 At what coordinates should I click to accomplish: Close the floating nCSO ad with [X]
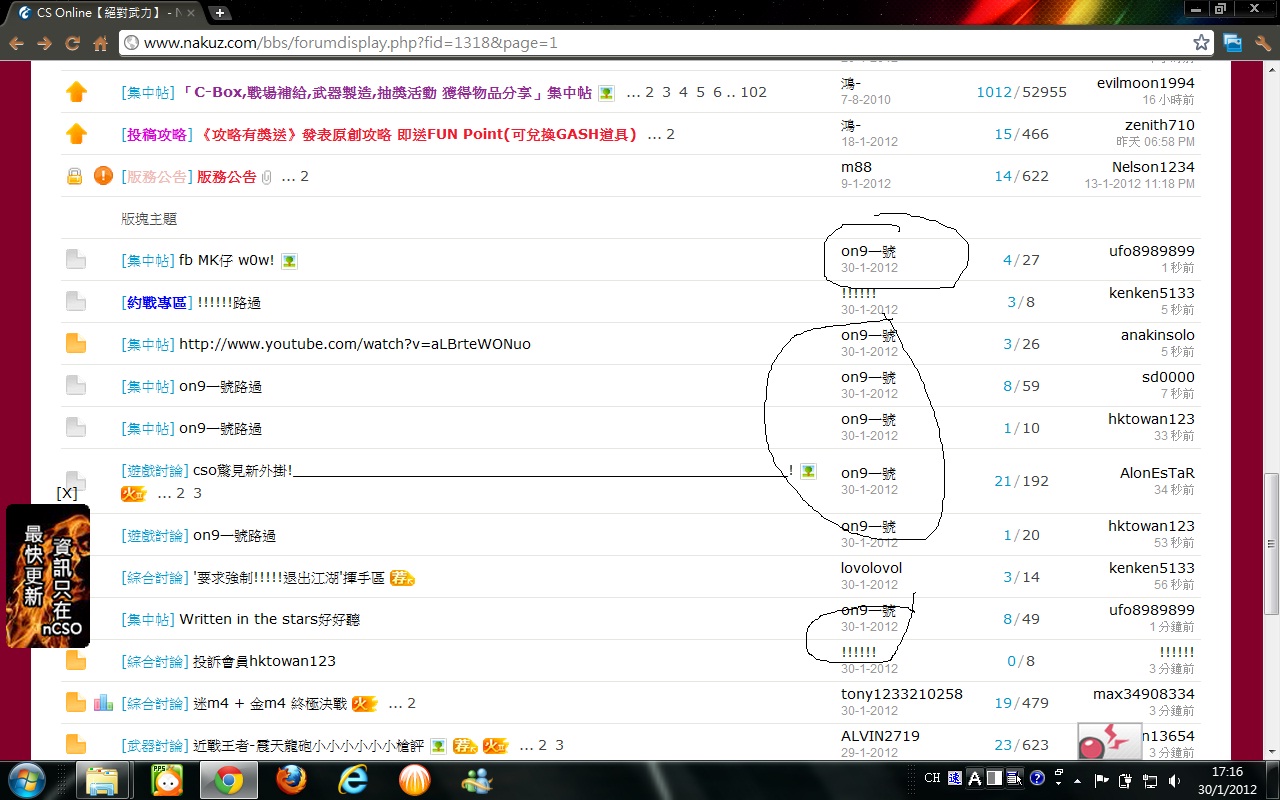click(67, 493)
